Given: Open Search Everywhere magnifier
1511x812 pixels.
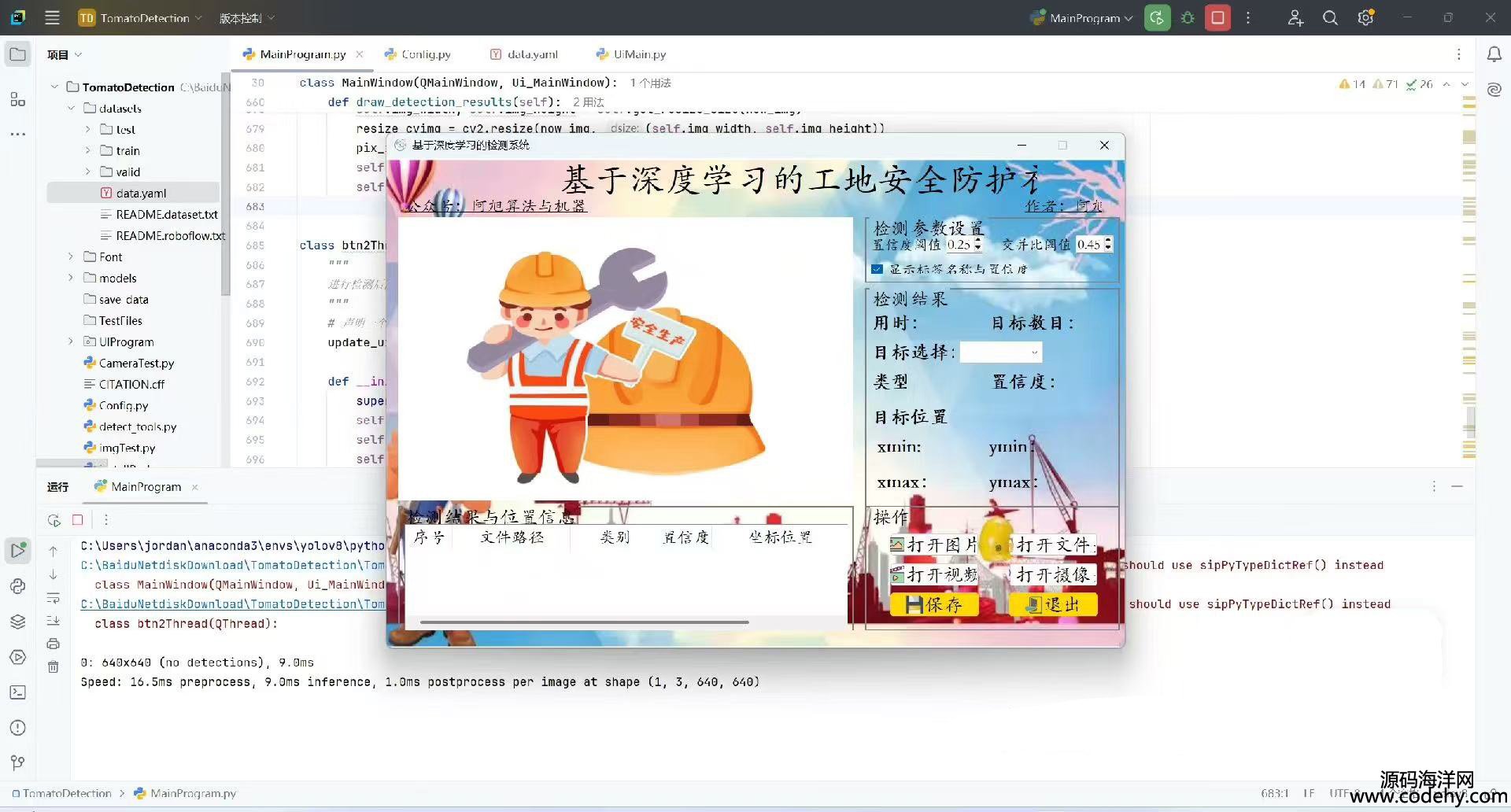Looking at the screenshot, I should point(1330,17).
